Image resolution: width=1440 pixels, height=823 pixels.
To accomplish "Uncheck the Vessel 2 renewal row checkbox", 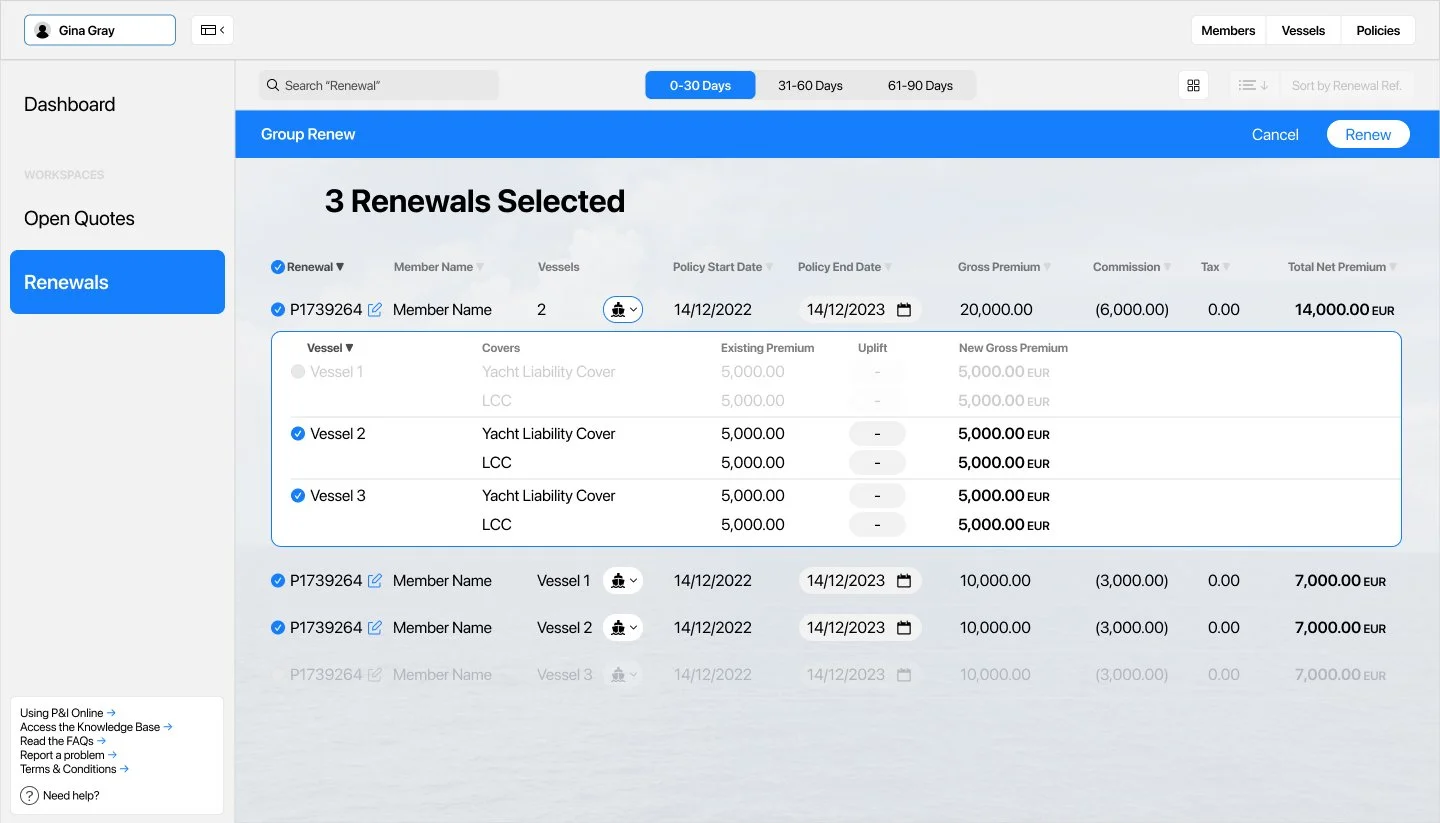I will pyautogui.click(x=278, y=628).
